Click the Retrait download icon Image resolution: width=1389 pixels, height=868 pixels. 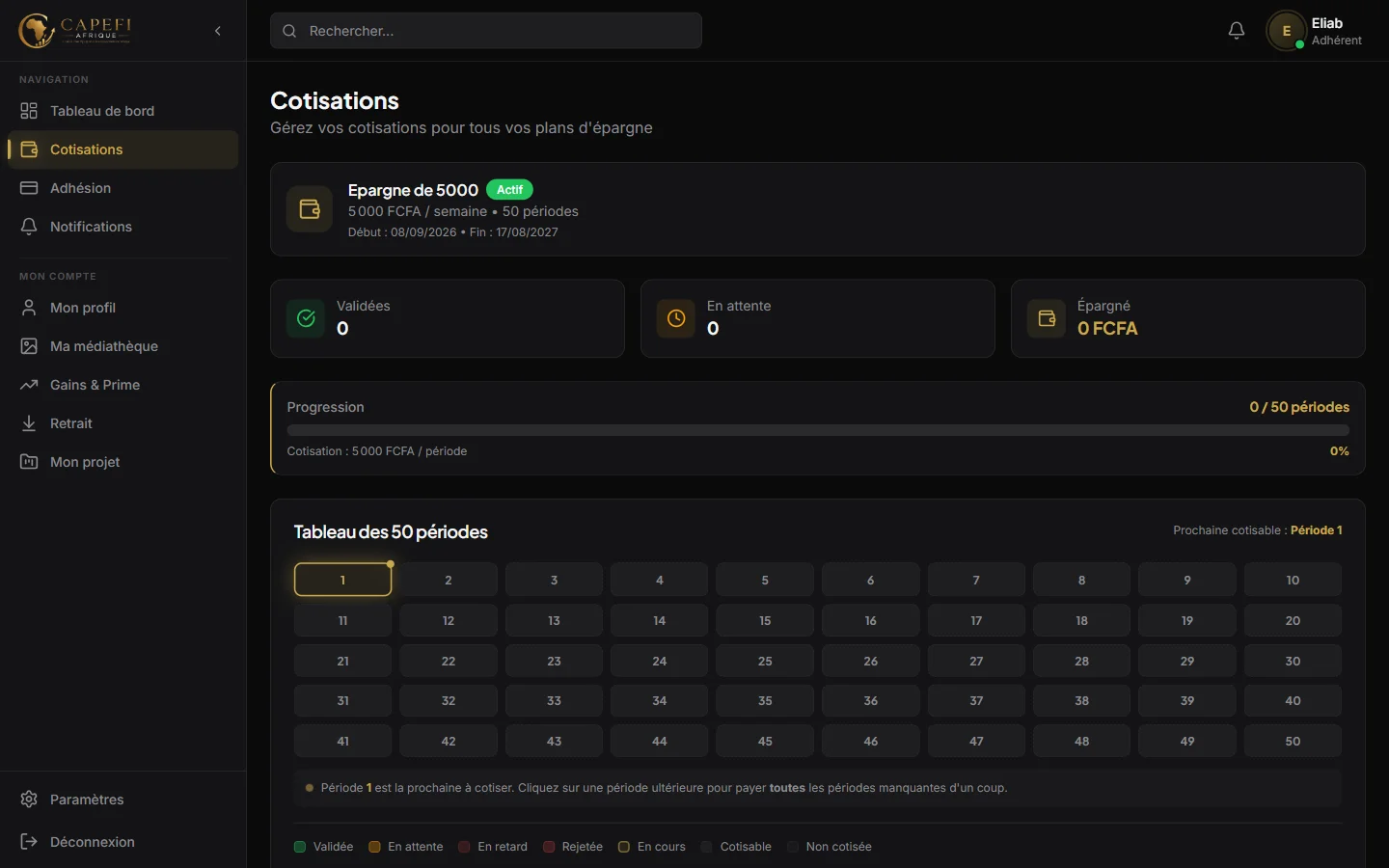29,423
